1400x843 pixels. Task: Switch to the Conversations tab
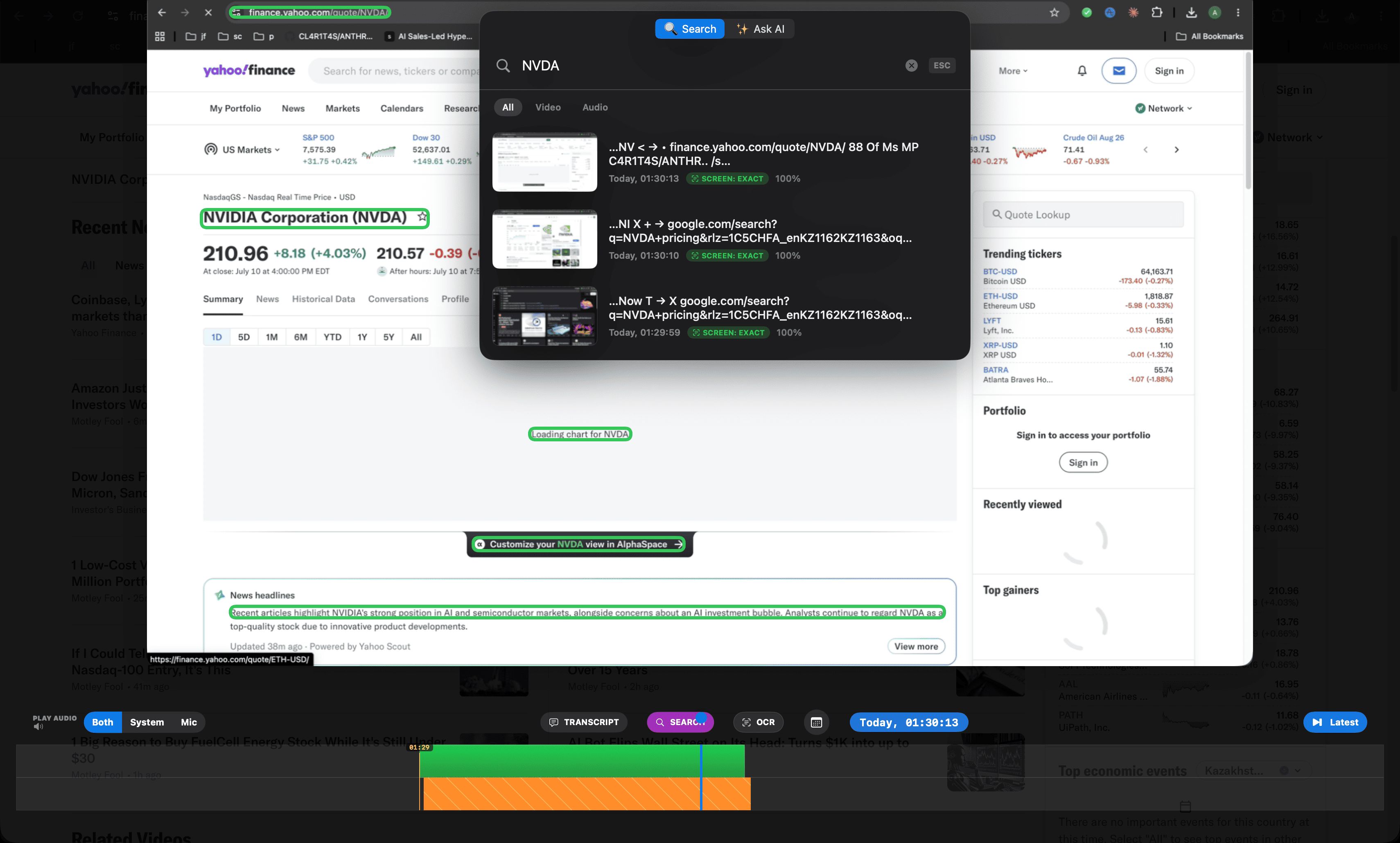[398, 299]
